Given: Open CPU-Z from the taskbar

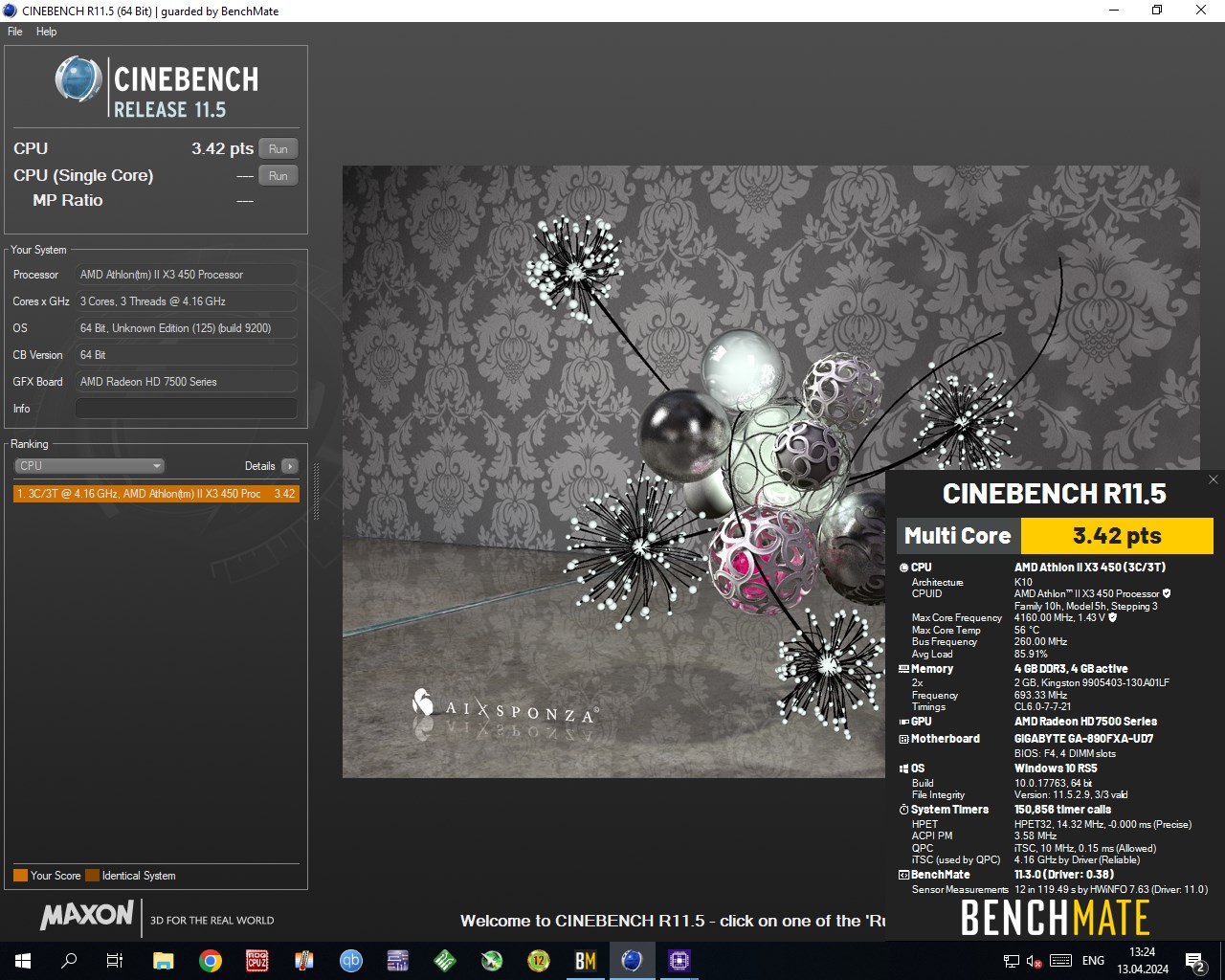Looking at the screenshot, I should click(257, 961).
